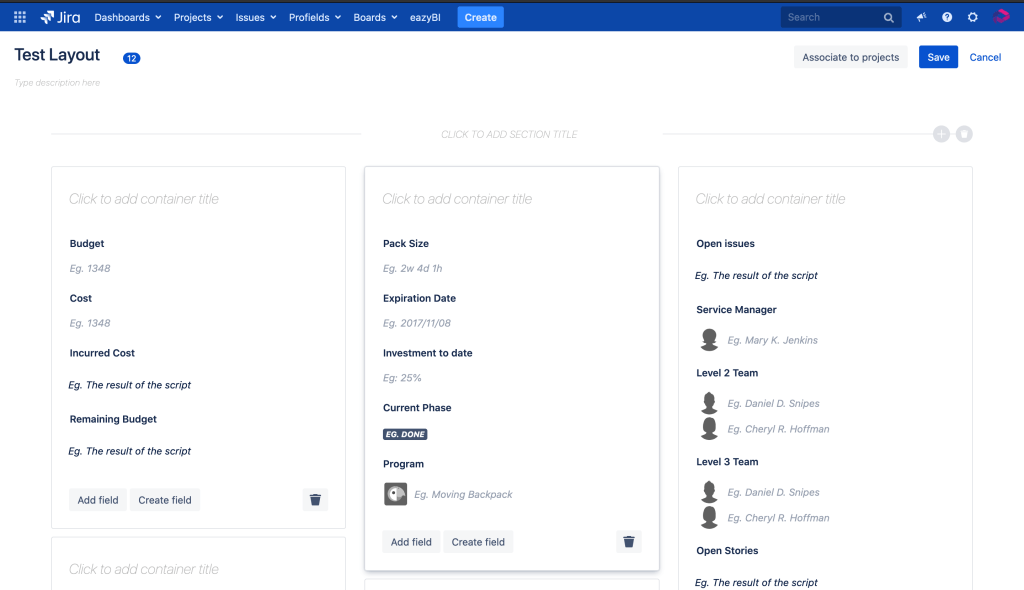Click the Jira logo
The image size is (1024, 590).
60,17
